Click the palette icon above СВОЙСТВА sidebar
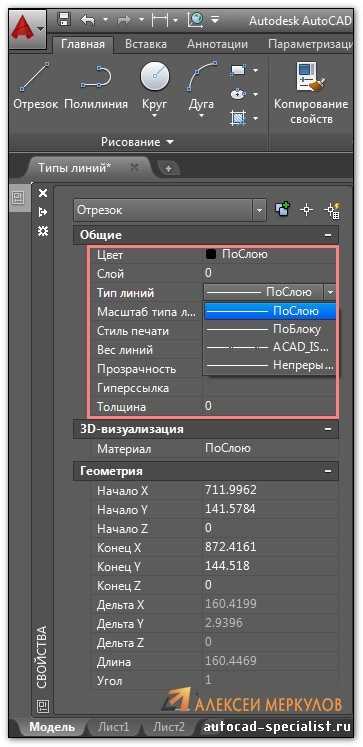363x747 pixels. pyautogui.click(x=18, y=197)
